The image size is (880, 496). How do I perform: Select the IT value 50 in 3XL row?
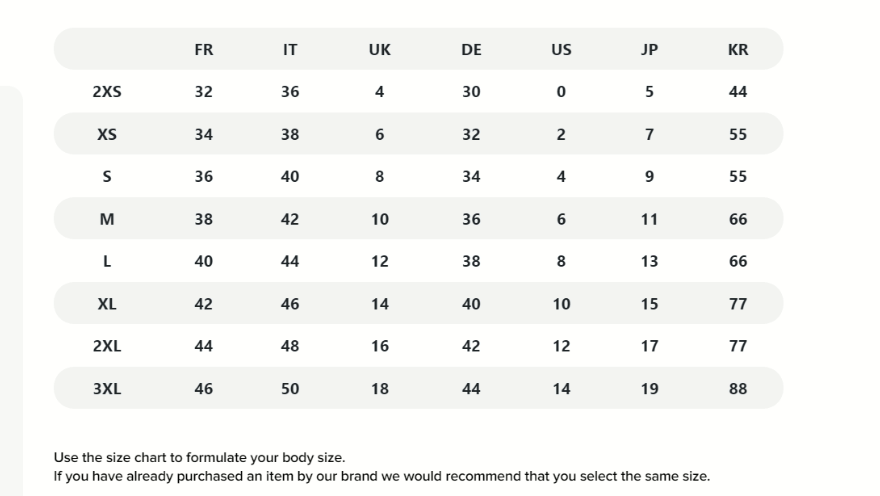tap(290, 389)
